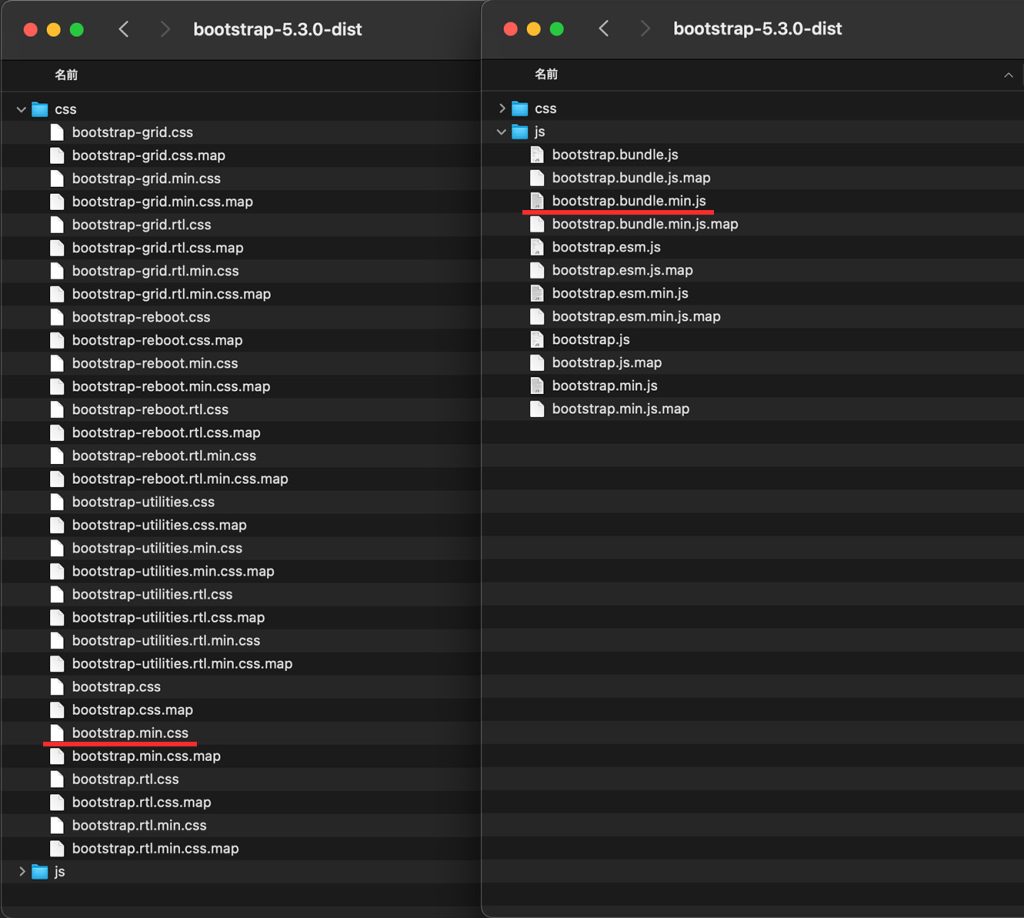Click the back navigation chevron in left window
This screenshot has width=1024, height=918.
123,29
